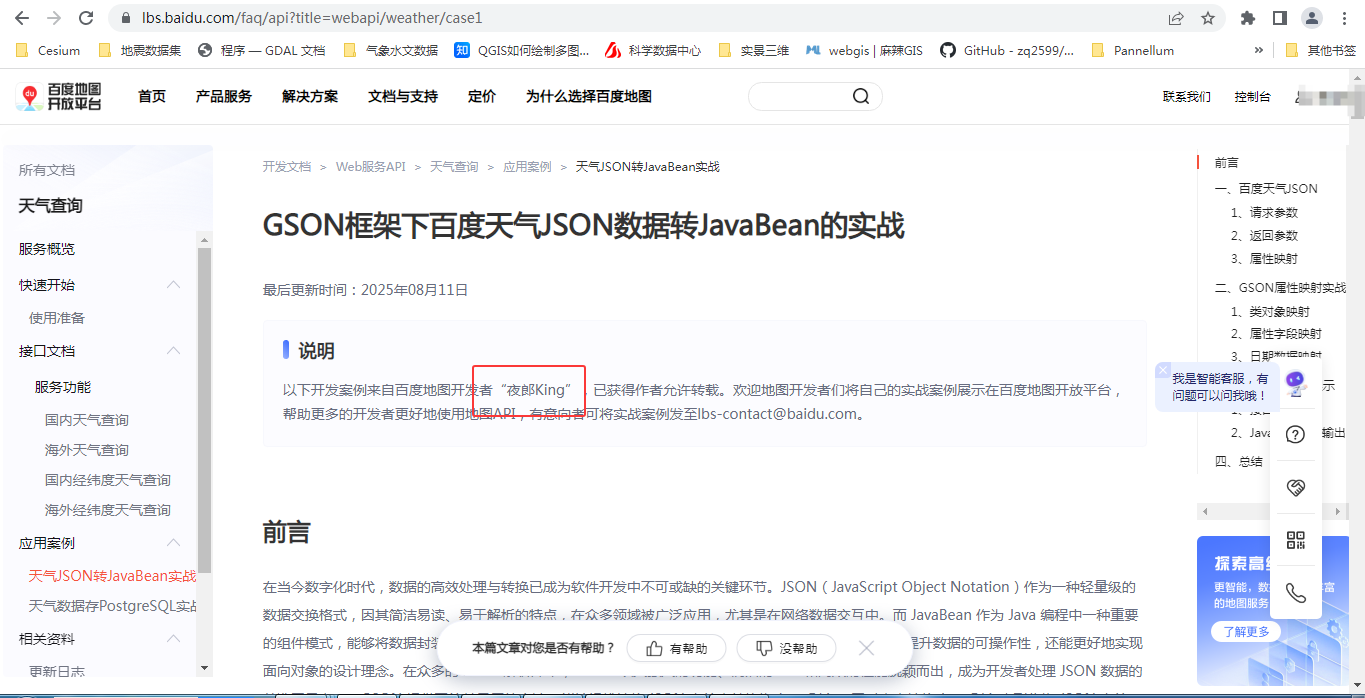
Task: Click the search magnifier icon
Action: [861, 96]
